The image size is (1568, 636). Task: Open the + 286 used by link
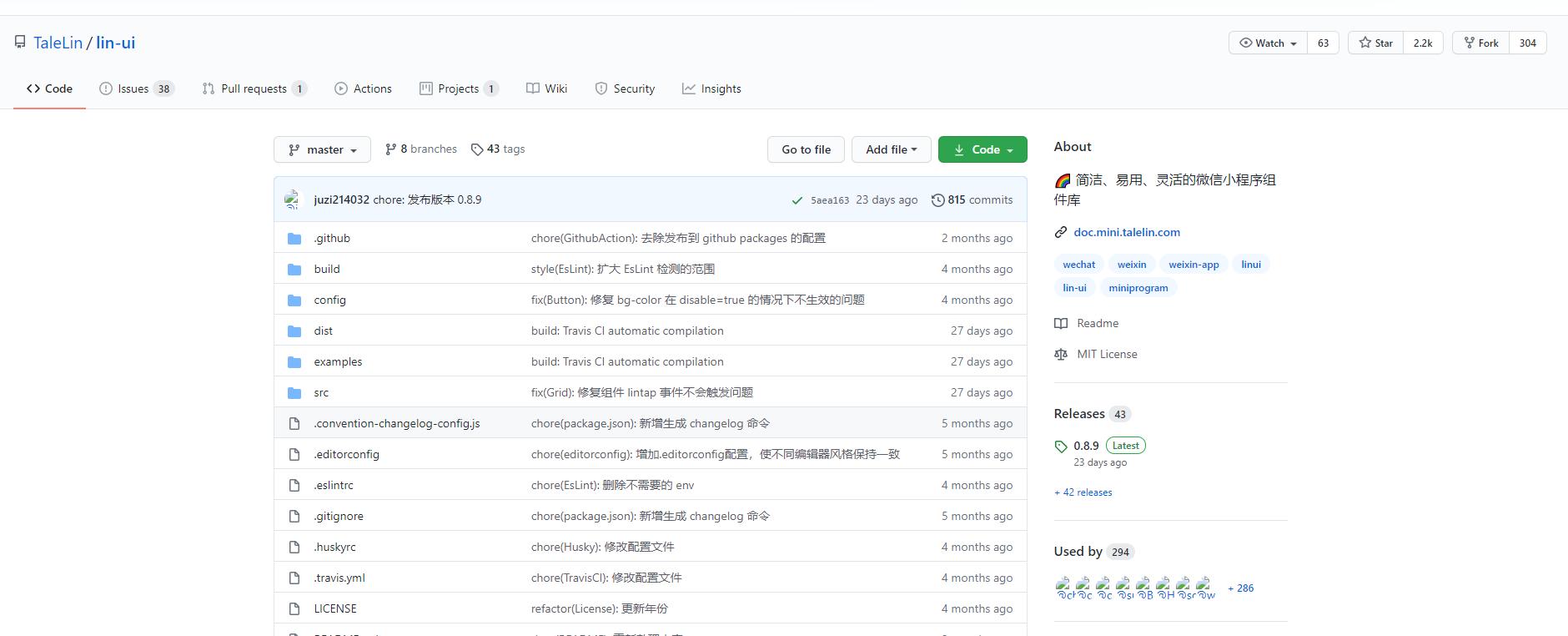1240,588
